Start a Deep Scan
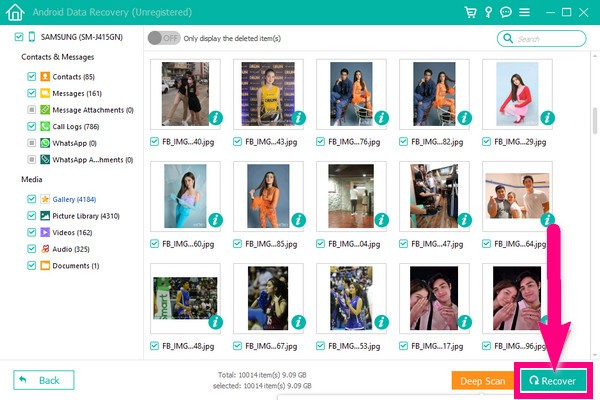 click(x=481, y=381)
